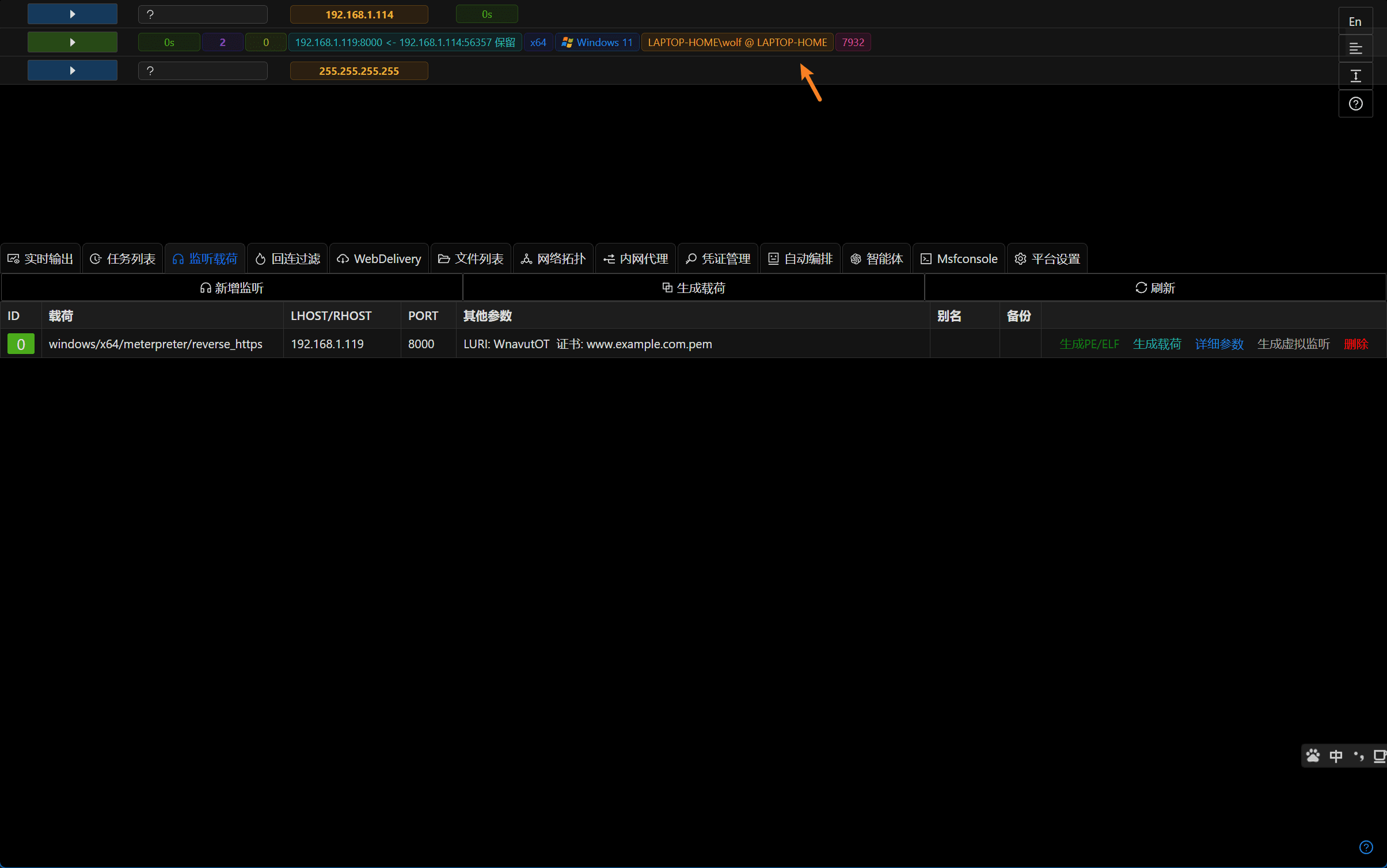Expand the 192.168.1.114 host row

click(73, 14)
